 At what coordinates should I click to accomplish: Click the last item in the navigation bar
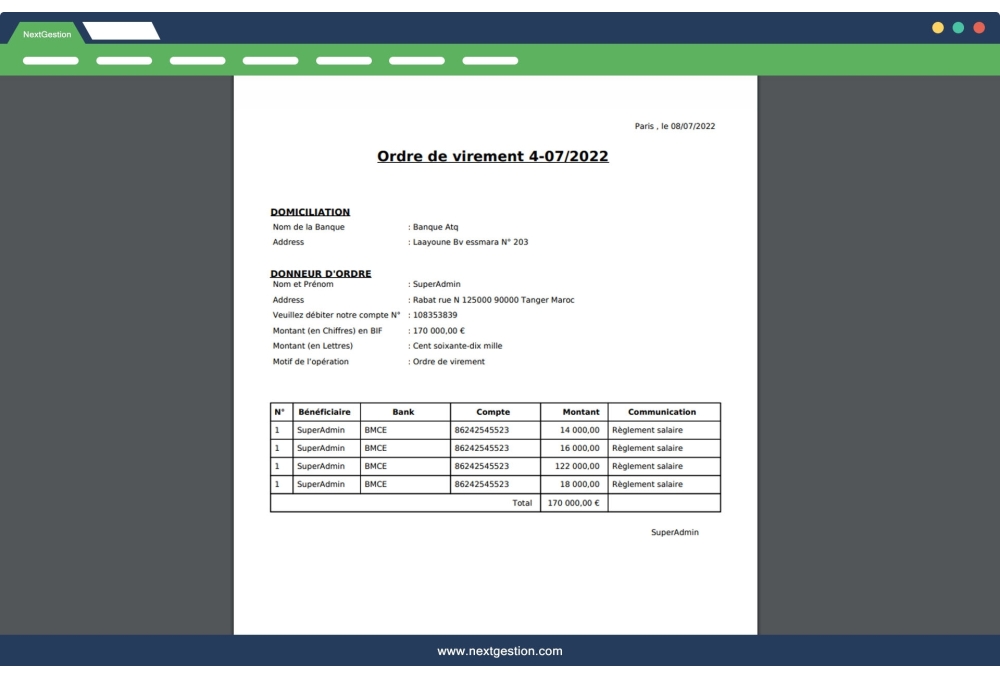tap(489, 60)
